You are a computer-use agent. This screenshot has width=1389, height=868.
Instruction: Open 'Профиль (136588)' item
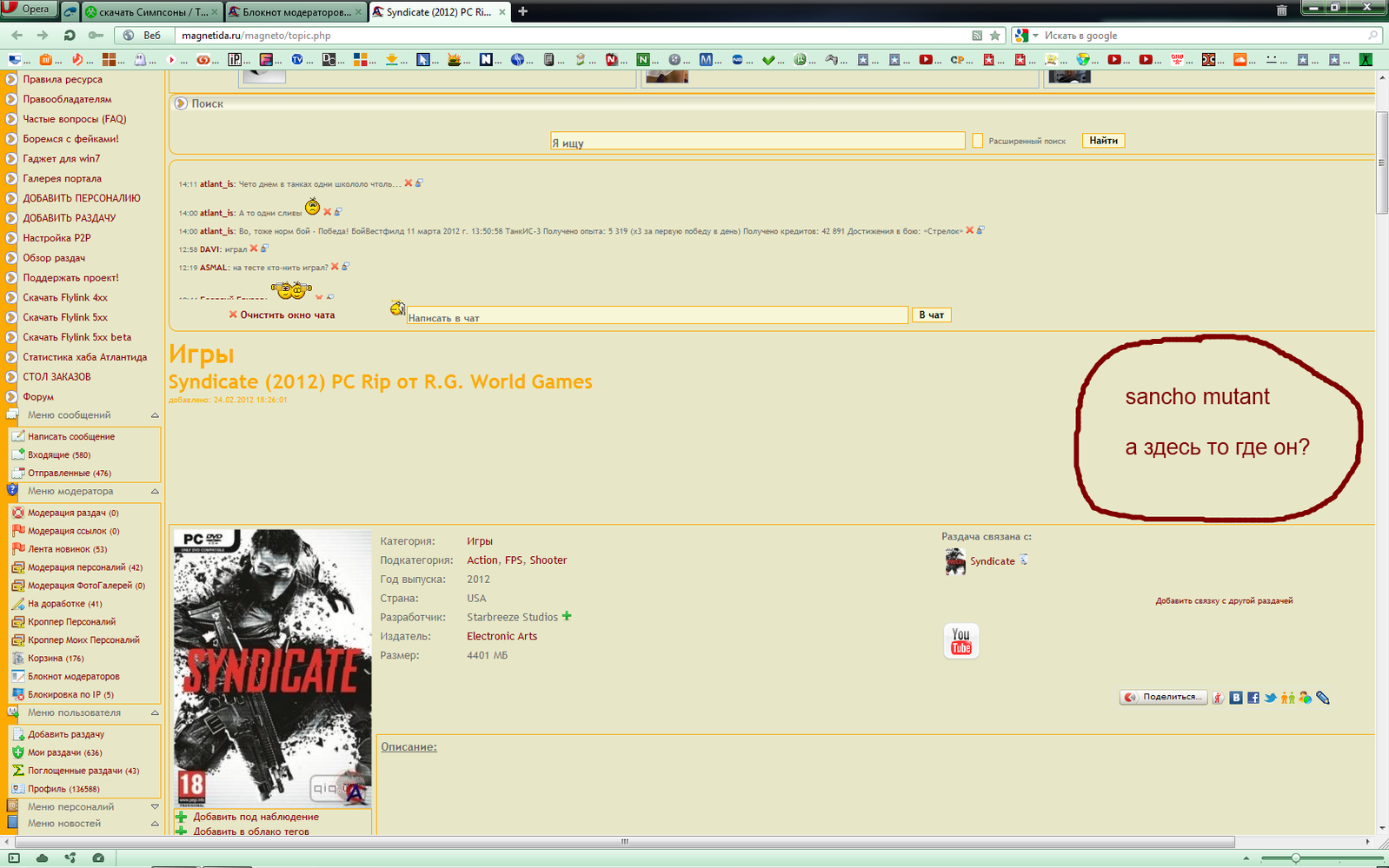click(63, 790)
